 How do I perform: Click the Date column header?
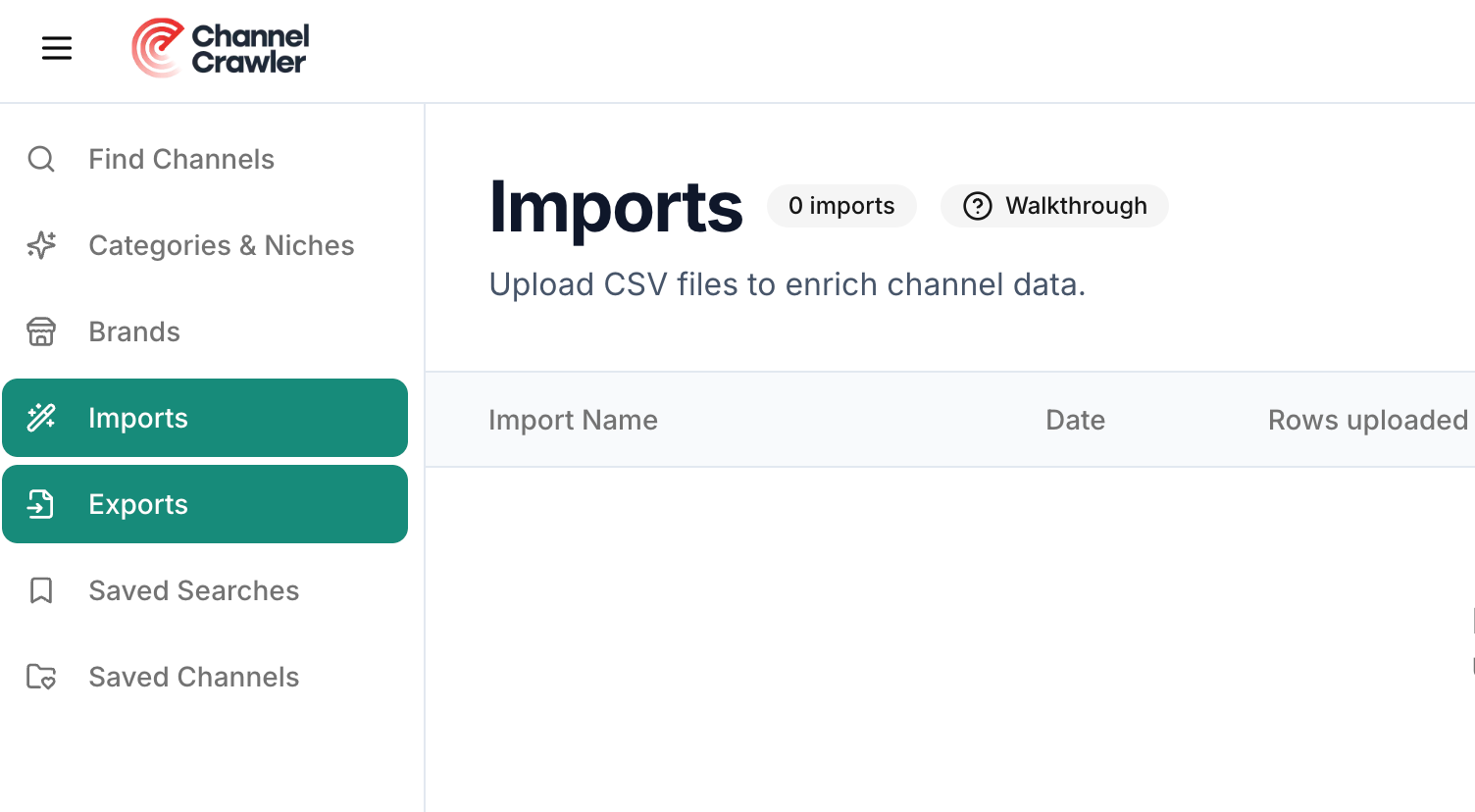pos(1075,420)
